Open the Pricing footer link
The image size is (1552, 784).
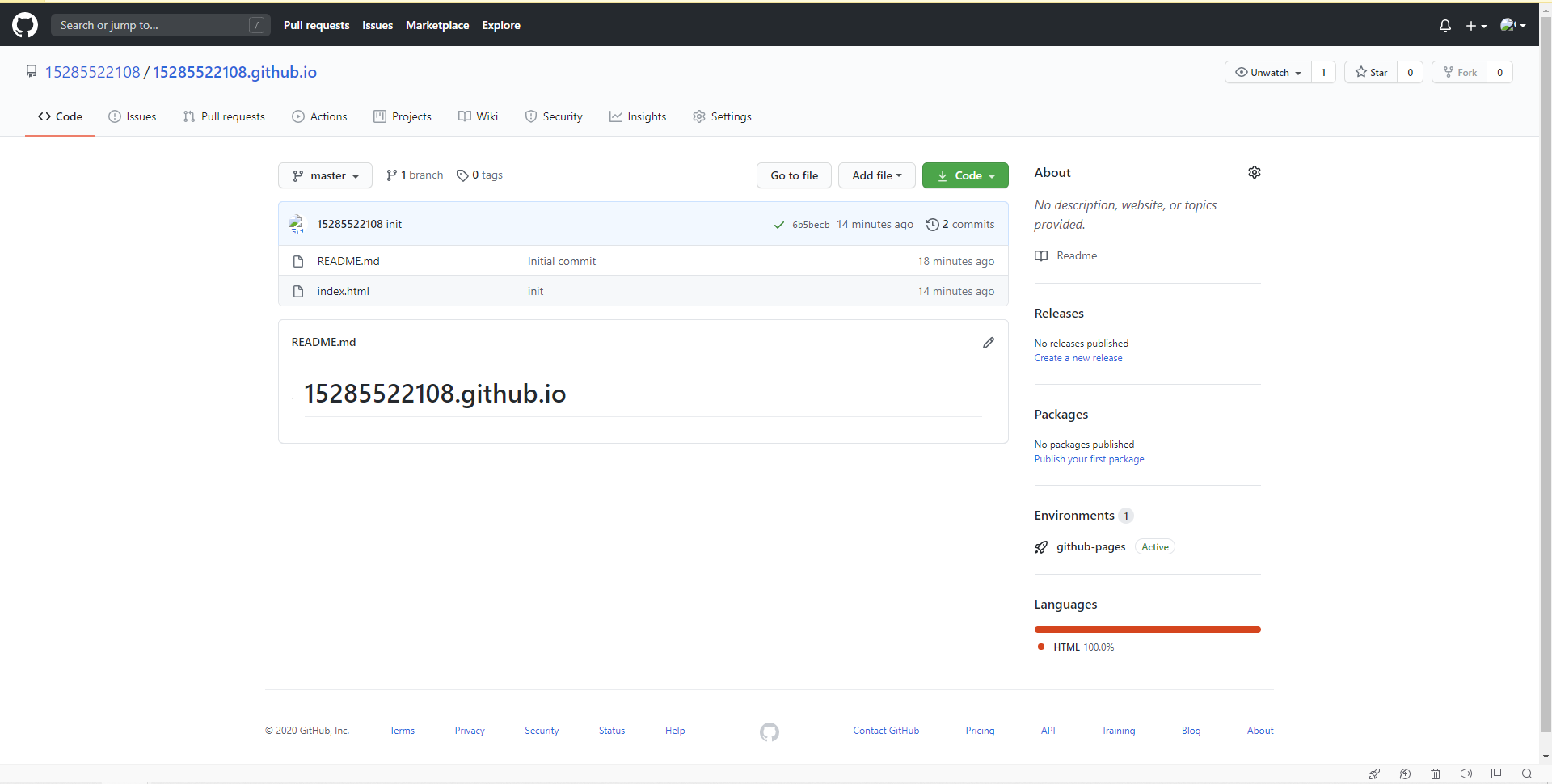(x=980, y=731)
